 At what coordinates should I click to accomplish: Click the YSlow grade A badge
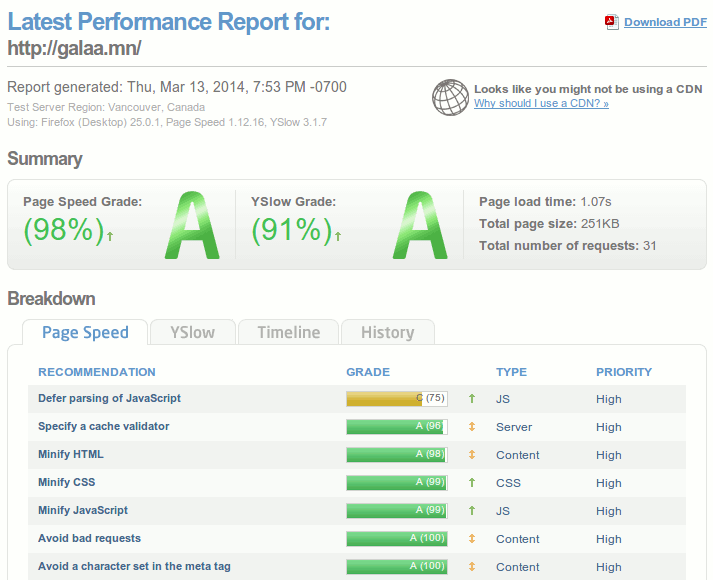click(x=419, y=226)
